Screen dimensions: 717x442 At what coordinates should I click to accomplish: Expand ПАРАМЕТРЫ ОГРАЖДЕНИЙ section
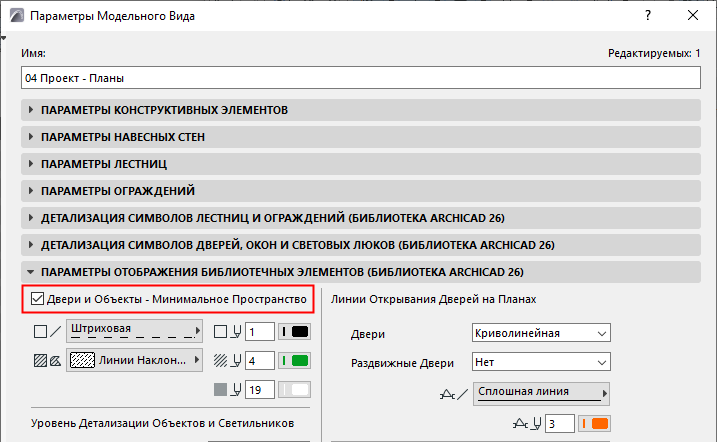tap(360, 191)
